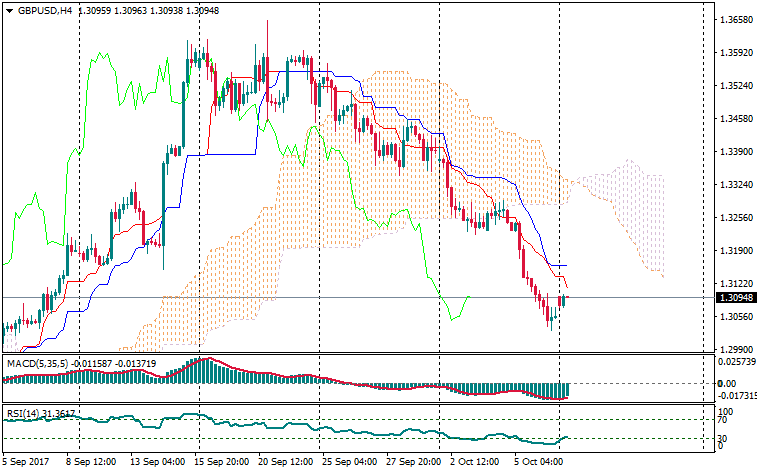Screen dimensions: 757x473
Task: Click the MACD histogram bars at right end
Action: [560, 390]
